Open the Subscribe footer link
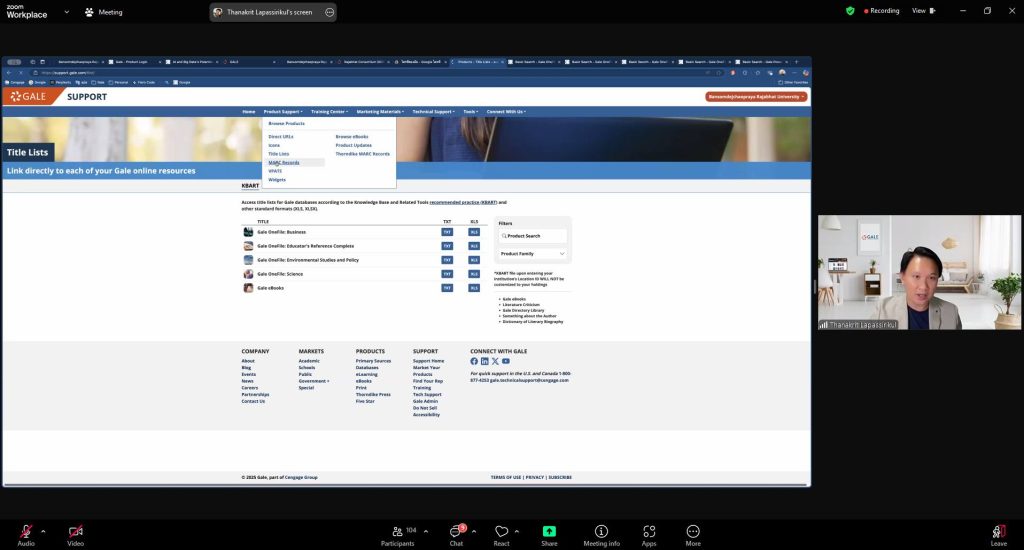The image size is (1024, 550). (x=560, y=477)
